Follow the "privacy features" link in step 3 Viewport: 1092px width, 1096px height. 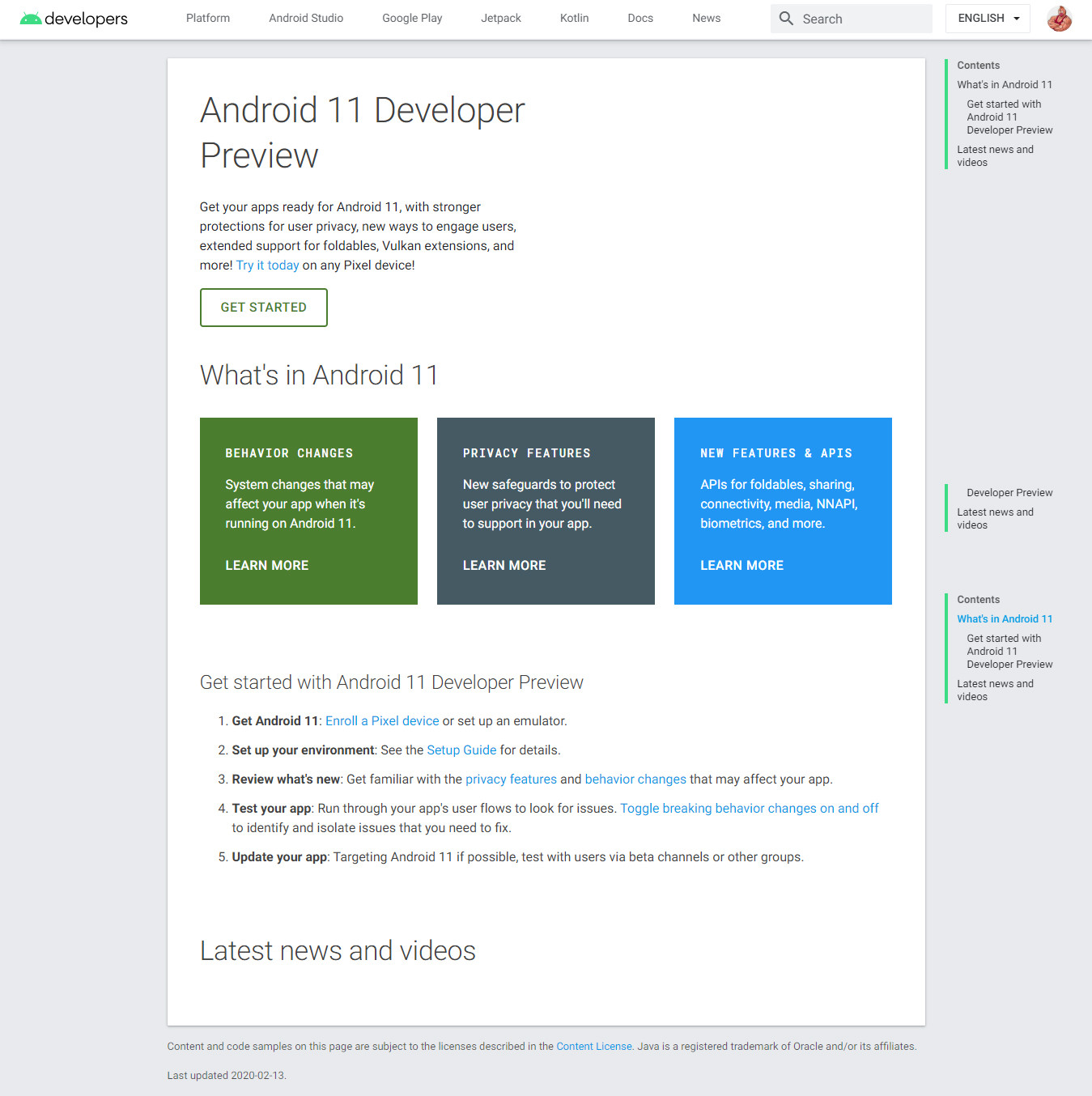[511, 780]
